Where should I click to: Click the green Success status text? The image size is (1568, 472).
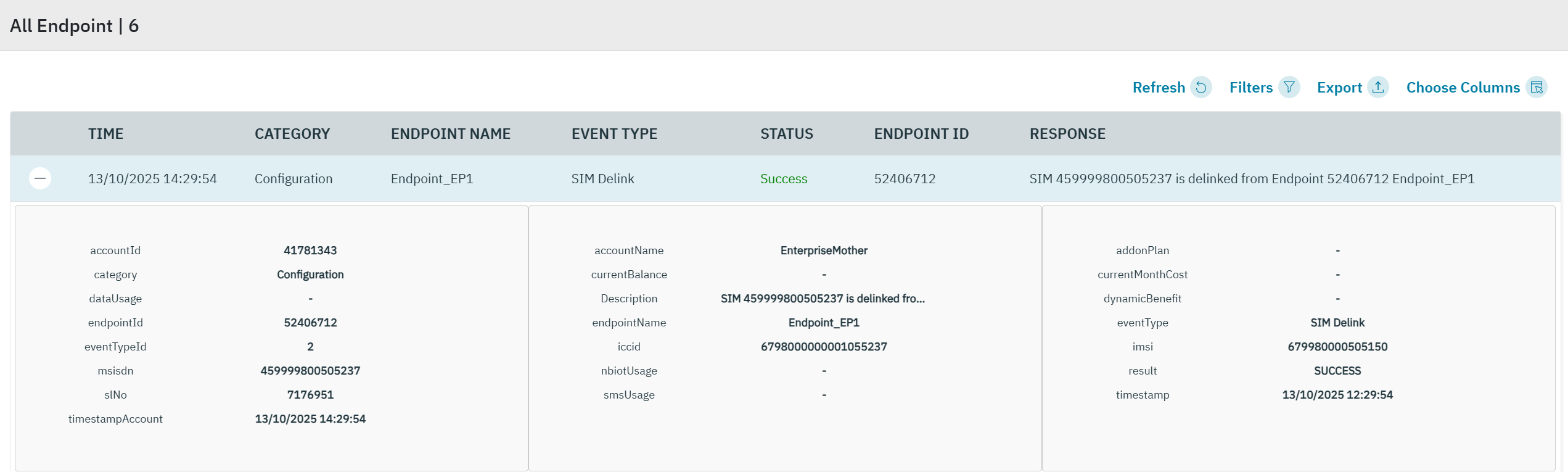(783, 179)
